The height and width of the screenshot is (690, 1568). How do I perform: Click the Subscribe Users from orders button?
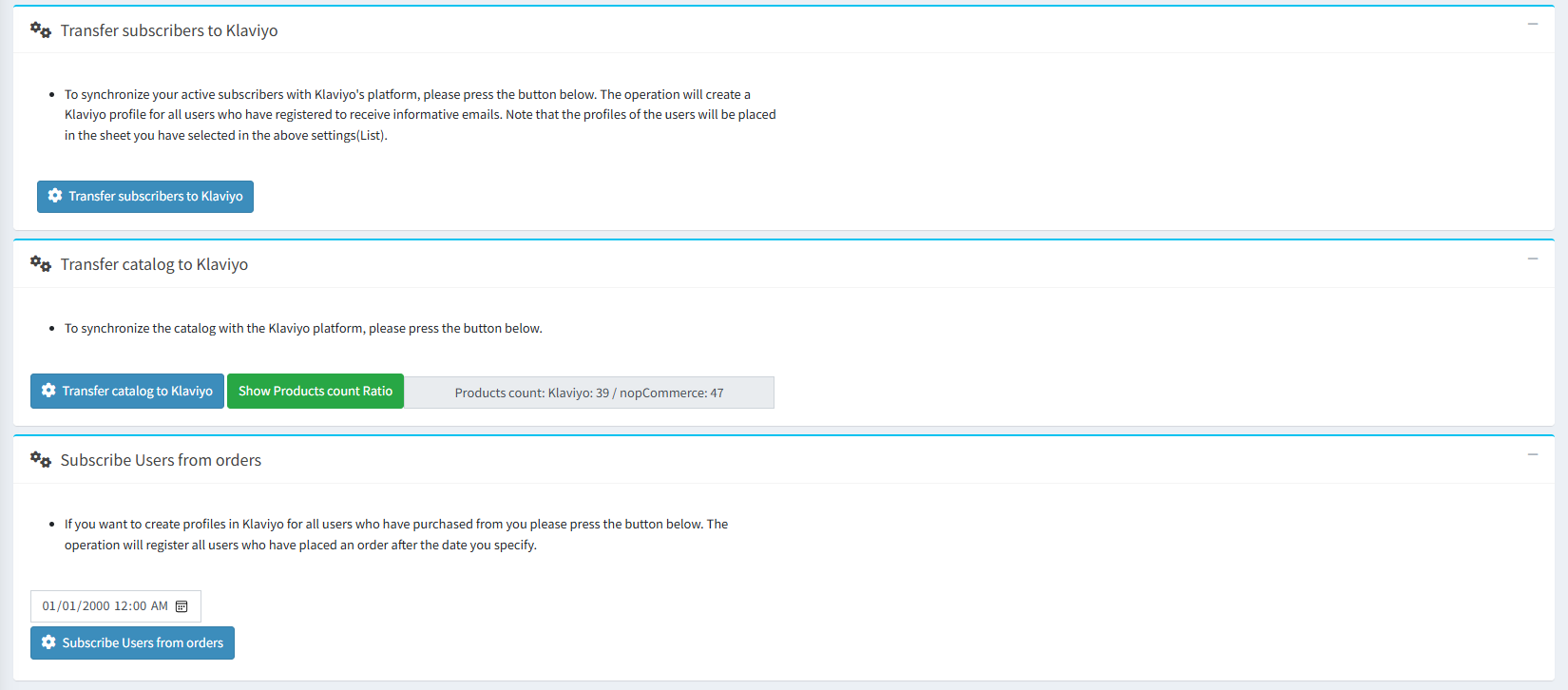pyautogui.click(x=132, y=643)
